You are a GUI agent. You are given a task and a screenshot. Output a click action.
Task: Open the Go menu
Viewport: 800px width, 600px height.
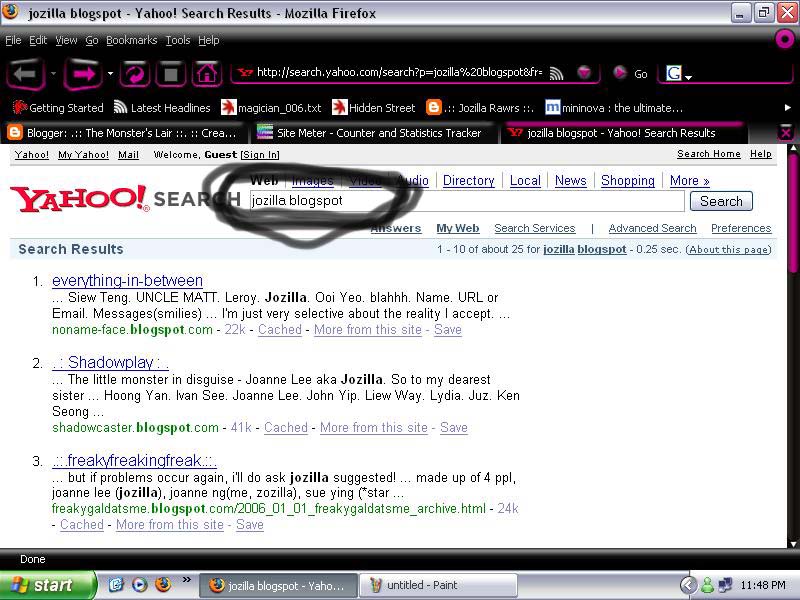pos(91,40)
